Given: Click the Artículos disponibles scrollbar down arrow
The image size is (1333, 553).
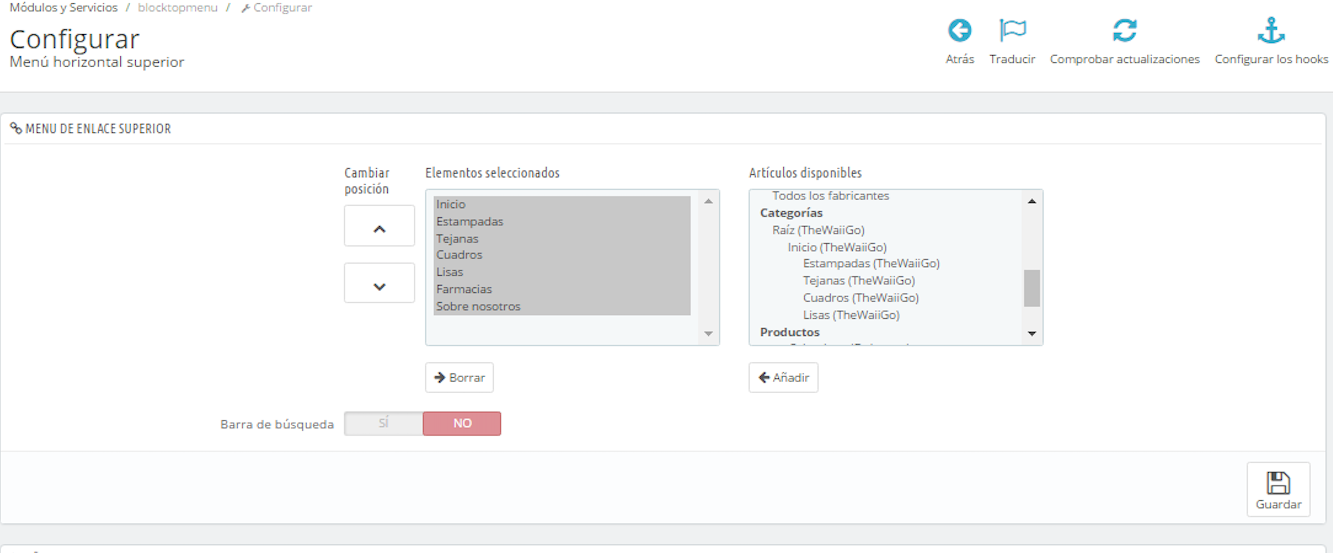Looking at the screenshot, I should click(1032, 334).
